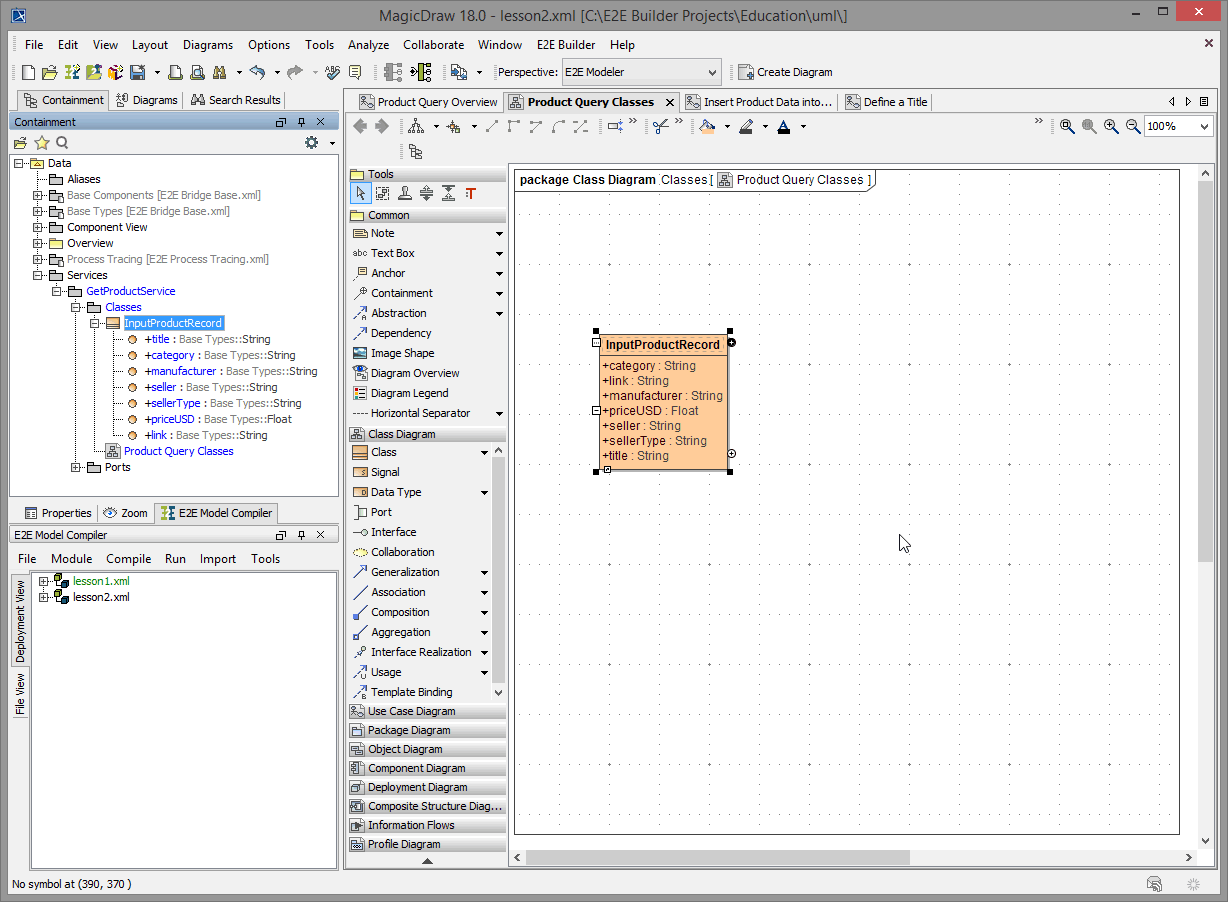Undo the last action via toolbar icon
This screenshot has height=902, width=1228.
[x=259, y=71]
